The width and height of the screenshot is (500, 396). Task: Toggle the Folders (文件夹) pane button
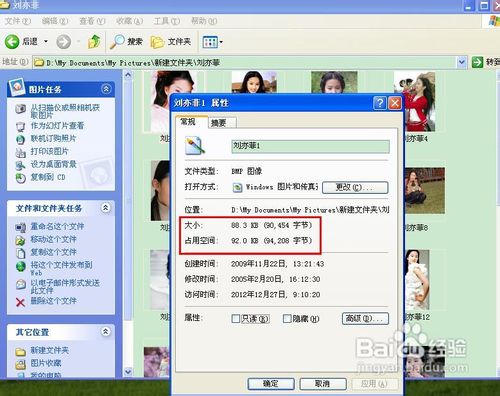click(170, 42)
